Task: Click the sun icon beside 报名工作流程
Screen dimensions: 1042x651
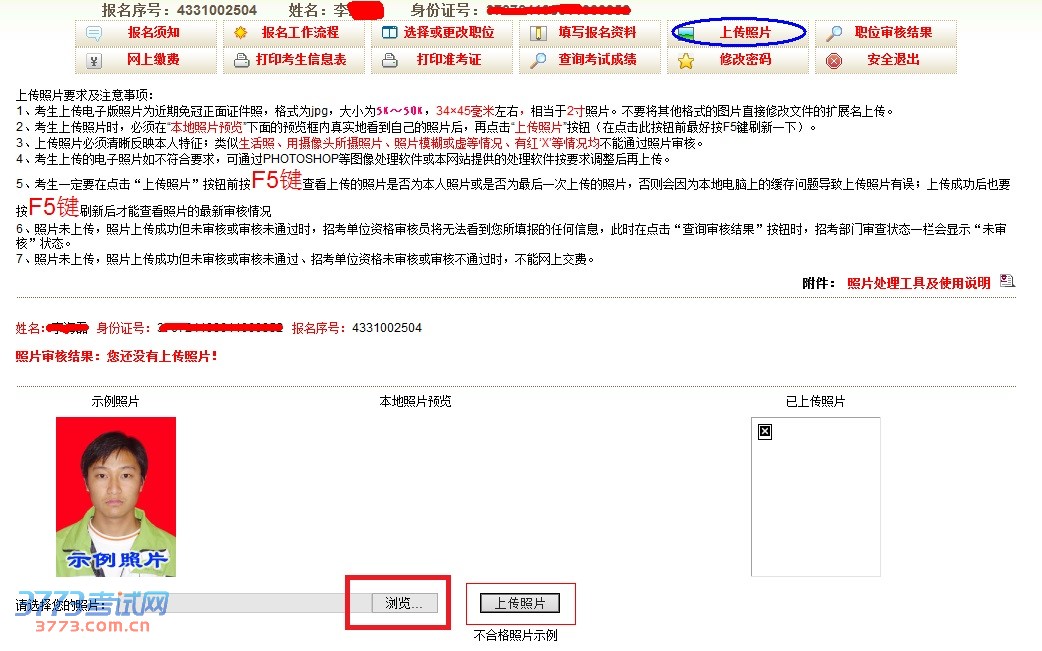Action: [241, 33]
